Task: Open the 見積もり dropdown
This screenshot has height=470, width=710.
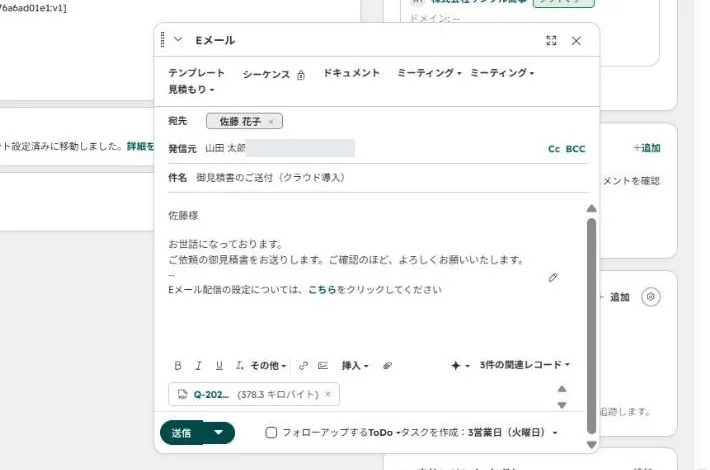Action: pos(191,90)
